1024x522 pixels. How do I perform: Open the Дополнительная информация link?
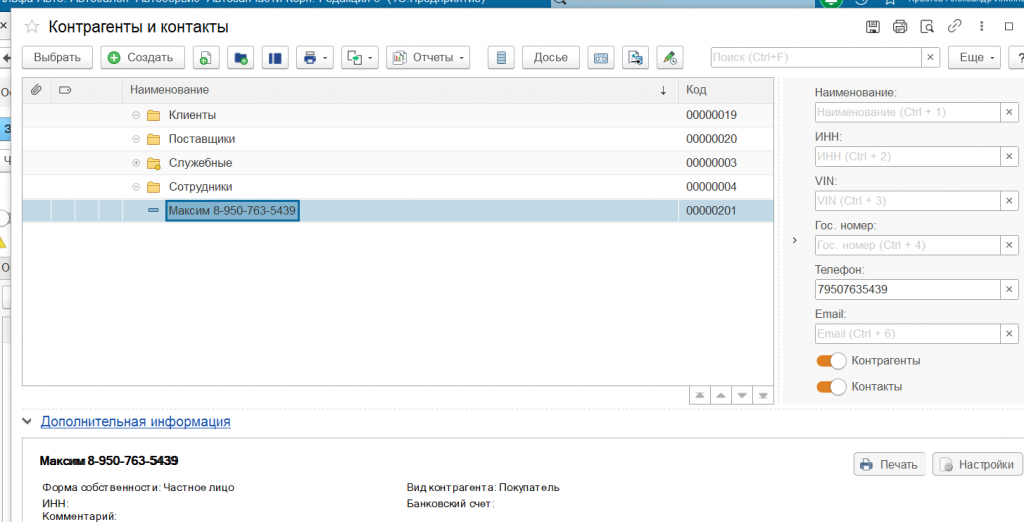(135, 422)
